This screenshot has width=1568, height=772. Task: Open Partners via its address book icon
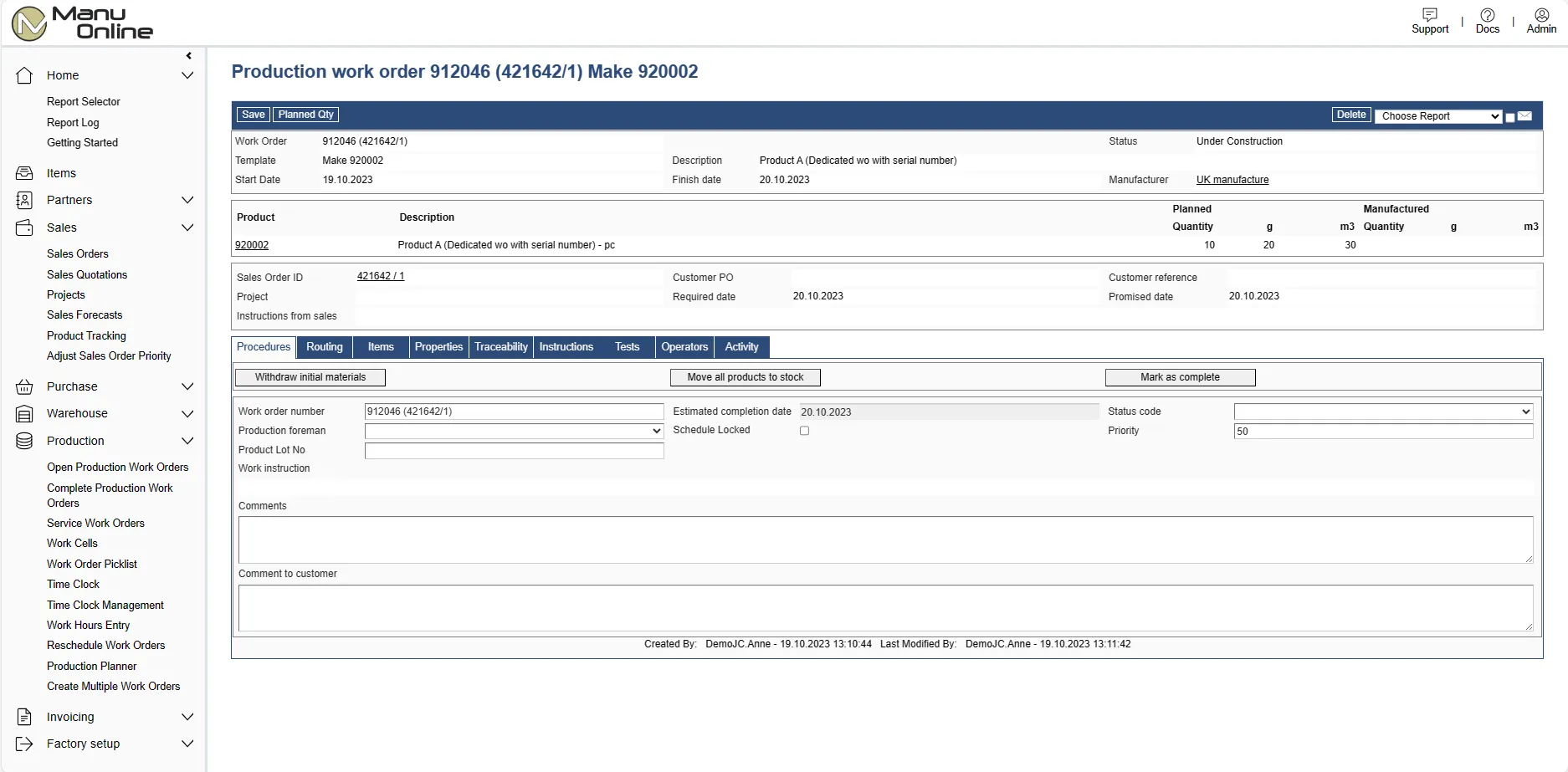point(24,200)
